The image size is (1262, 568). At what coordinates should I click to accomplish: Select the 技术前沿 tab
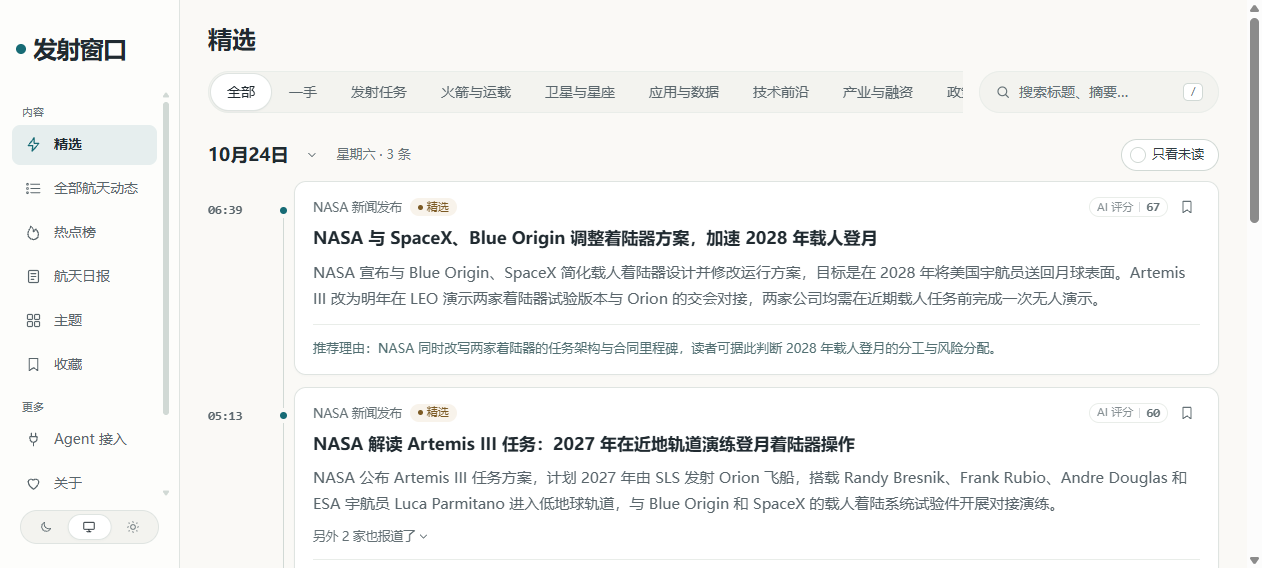point(781,92)
